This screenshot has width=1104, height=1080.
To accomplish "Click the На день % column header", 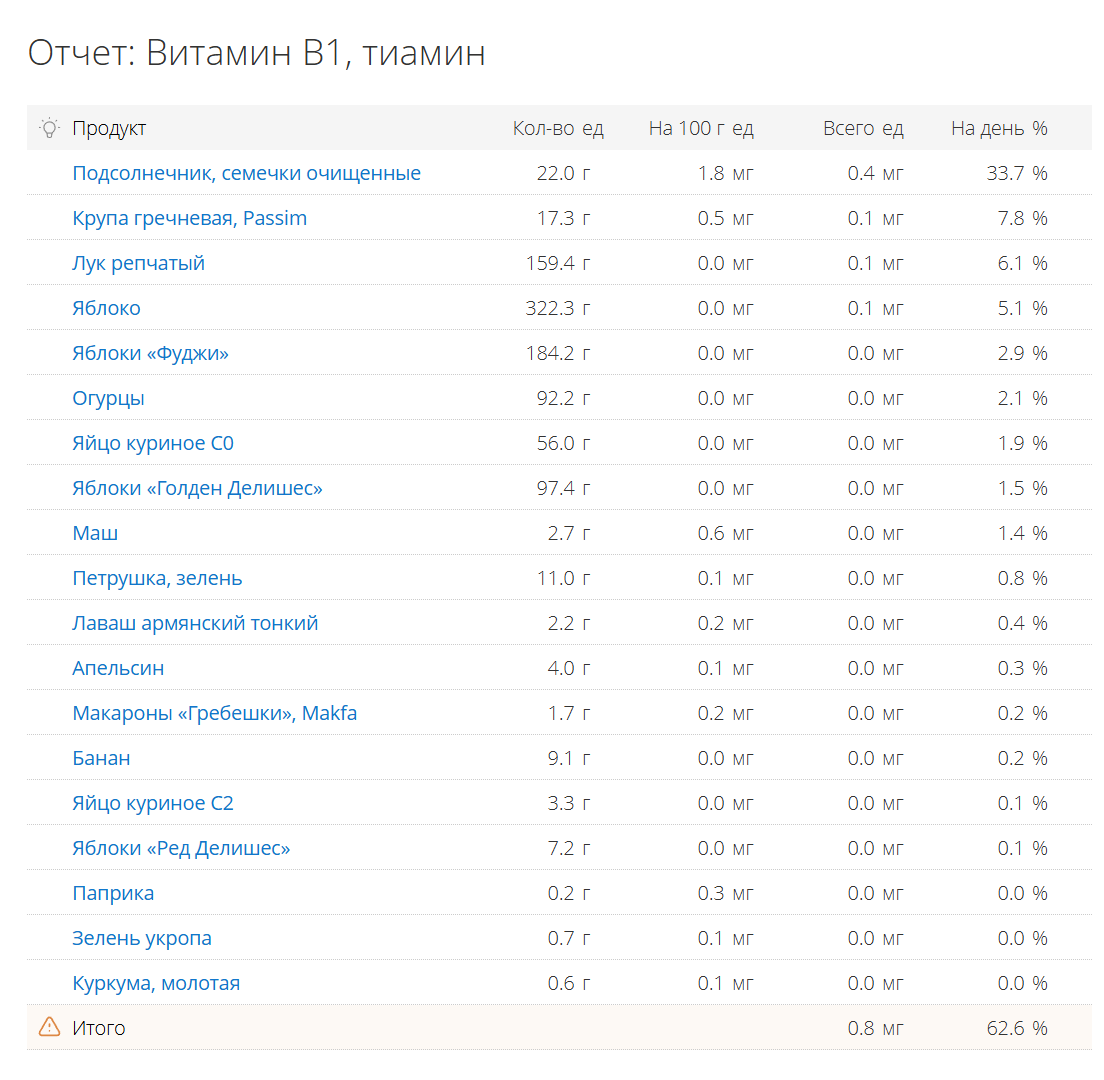I will click(999, 128).
